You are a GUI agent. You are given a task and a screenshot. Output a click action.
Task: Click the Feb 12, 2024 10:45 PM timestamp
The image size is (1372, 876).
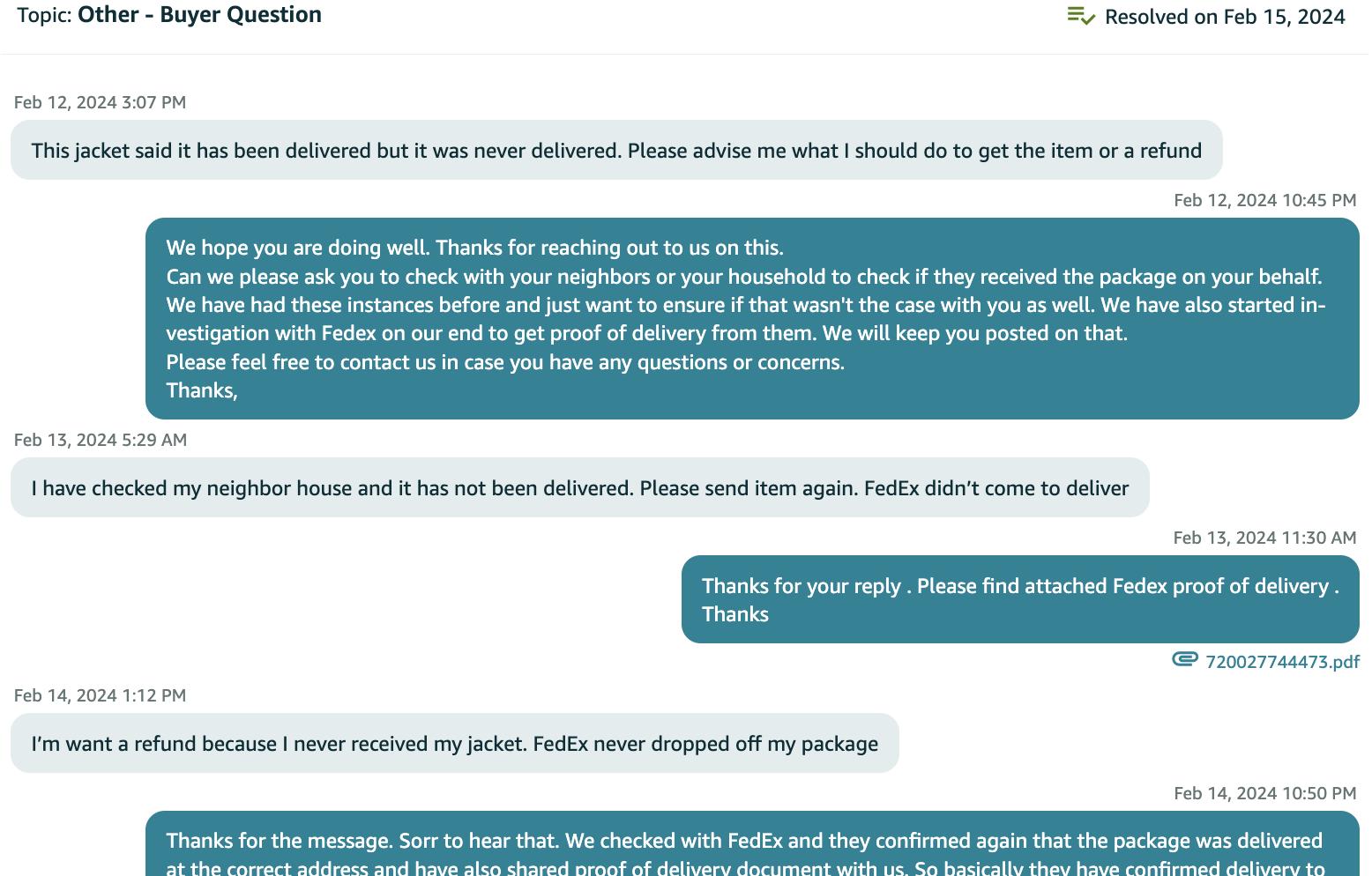pos(1265,200)
